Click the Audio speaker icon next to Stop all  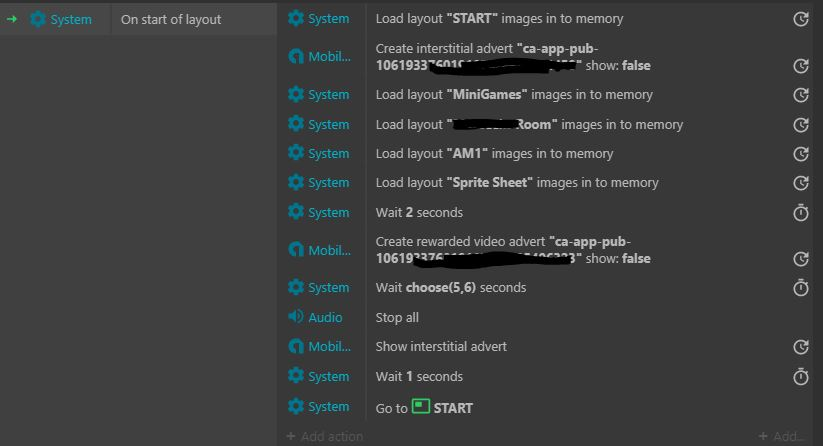pos(296,316)
